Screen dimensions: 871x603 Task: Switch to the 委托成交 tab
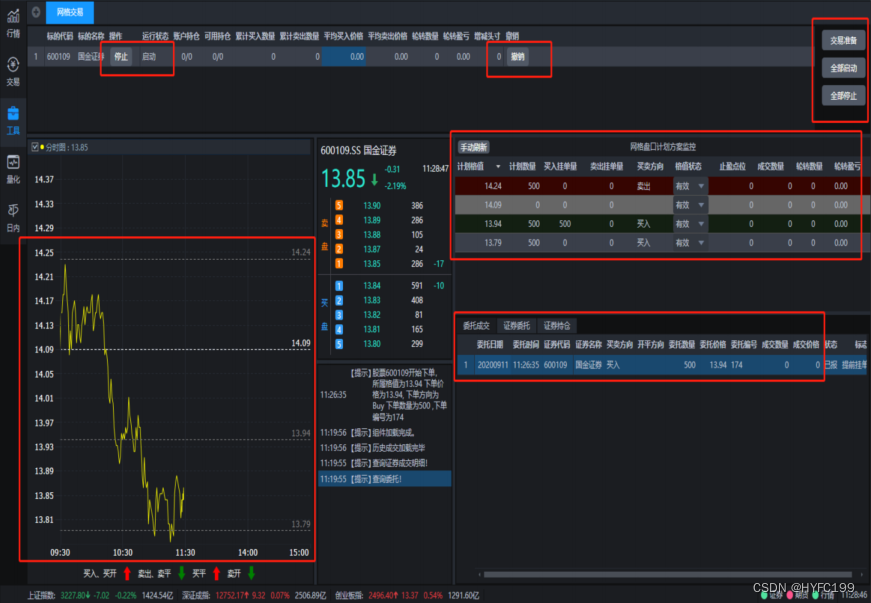(x=476, y=326)
